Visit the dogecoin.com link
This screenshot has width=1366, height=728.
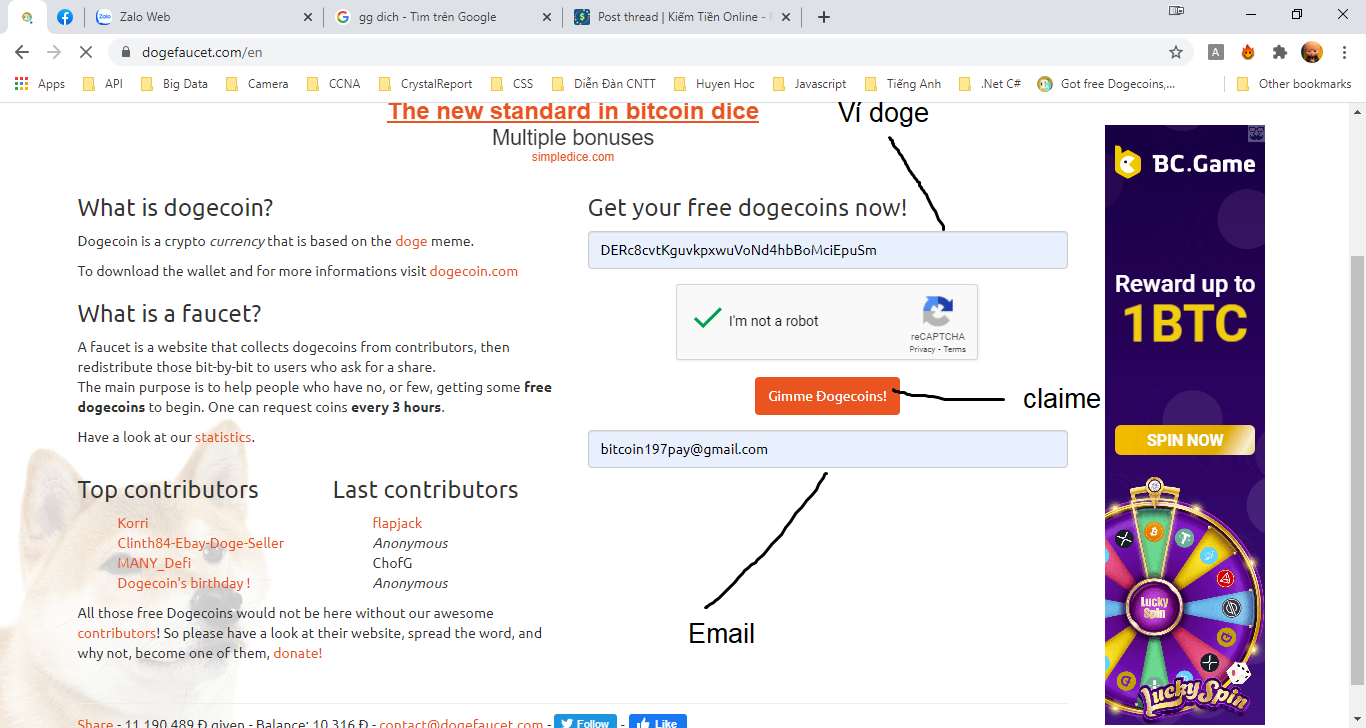474,271
